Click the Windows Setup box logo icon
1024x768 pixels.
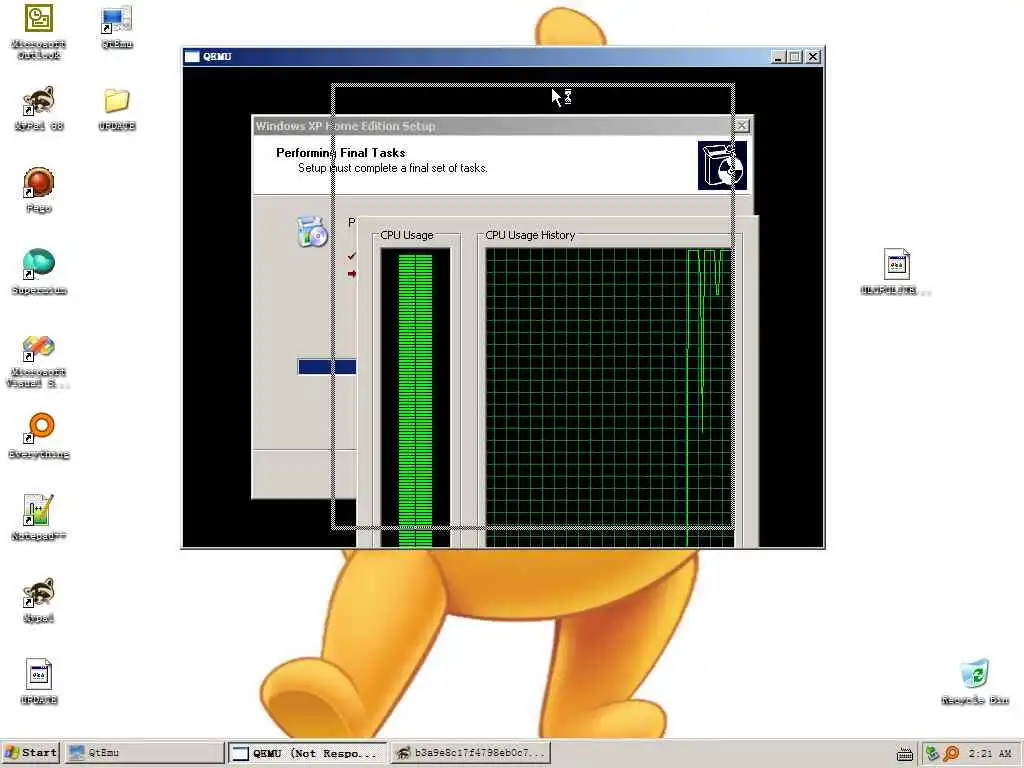tap(722, 166)
